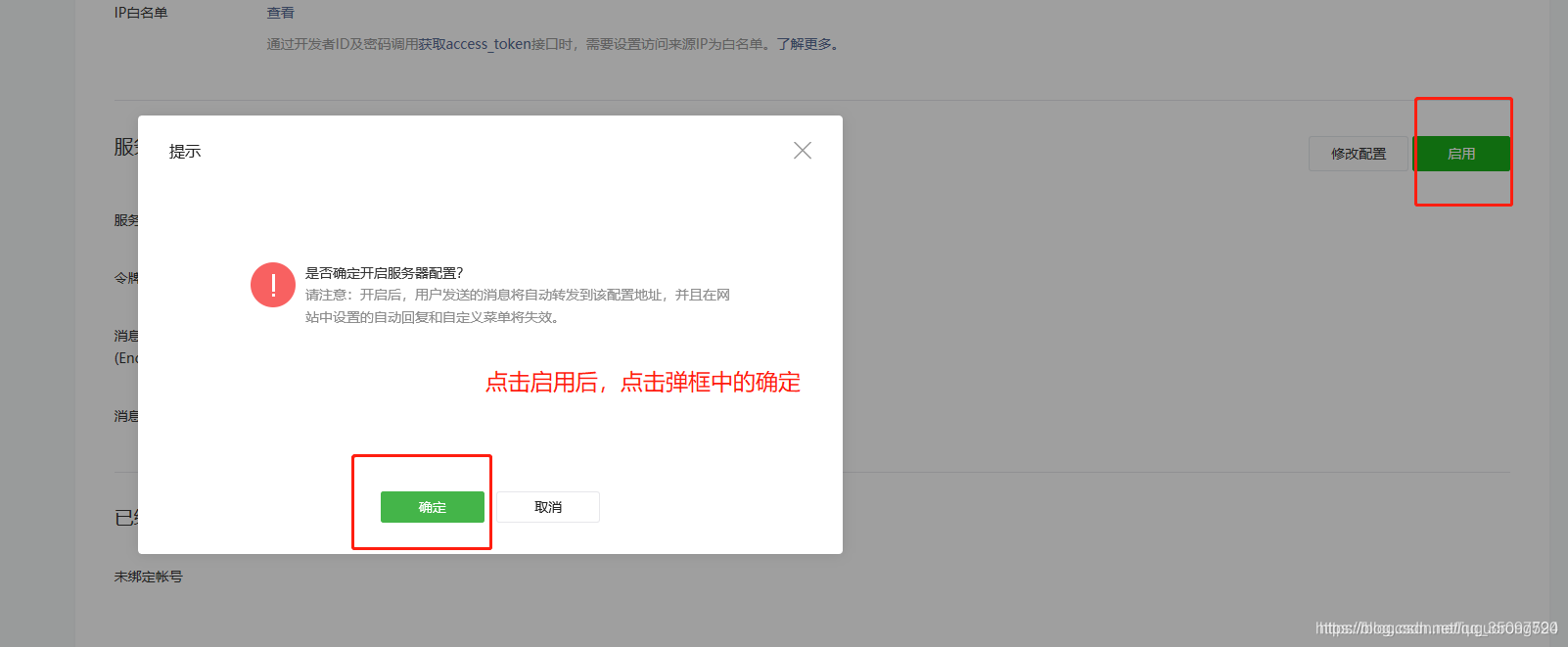The width and height of the screenshot is (1568, 647).
Task: Open 修改配置 button
Action: [x=1359, y=154]
